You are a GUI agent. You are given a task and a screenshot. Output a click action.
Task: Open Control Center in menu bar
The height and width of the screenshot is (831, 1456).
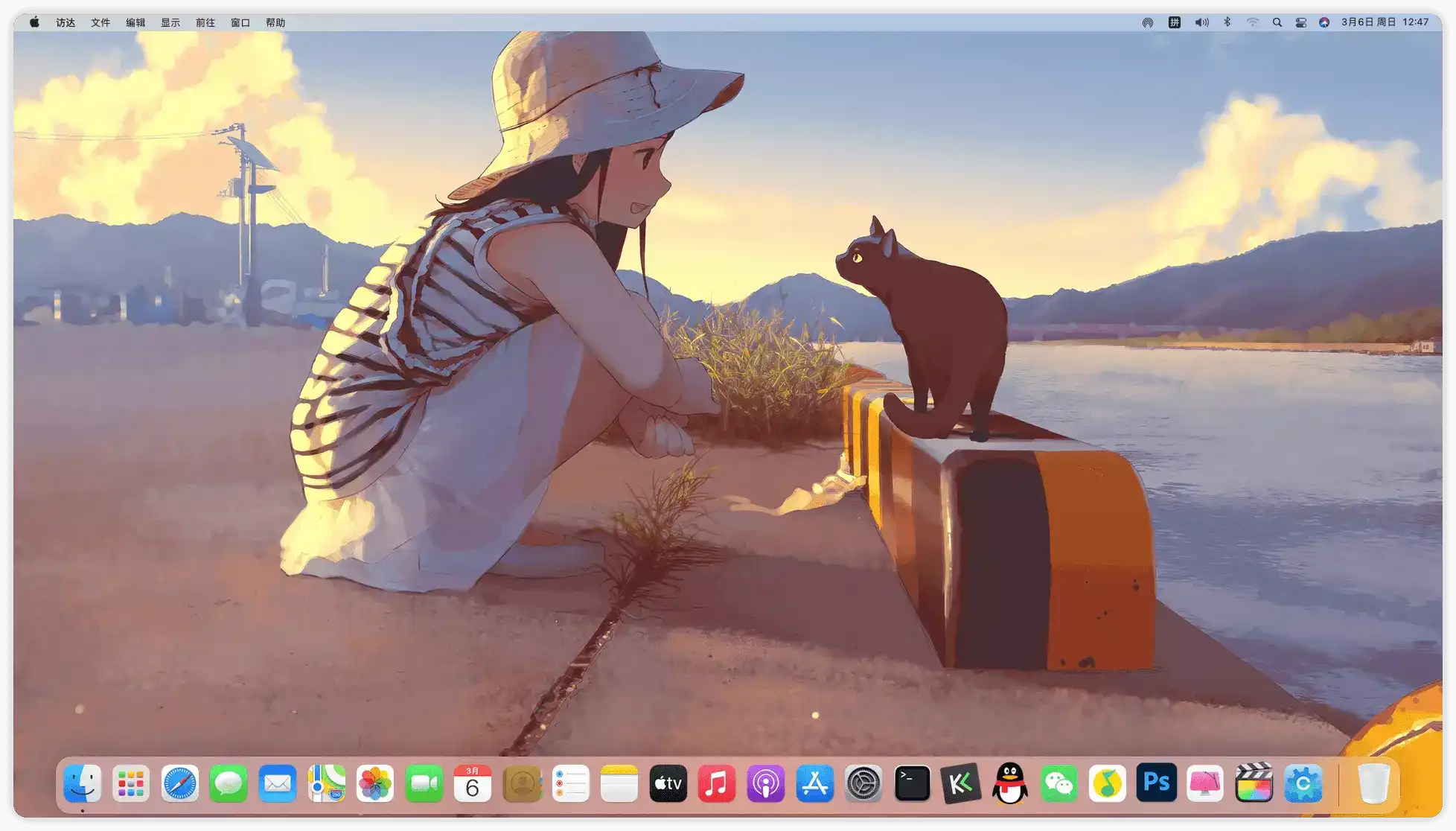(1301, 22)
